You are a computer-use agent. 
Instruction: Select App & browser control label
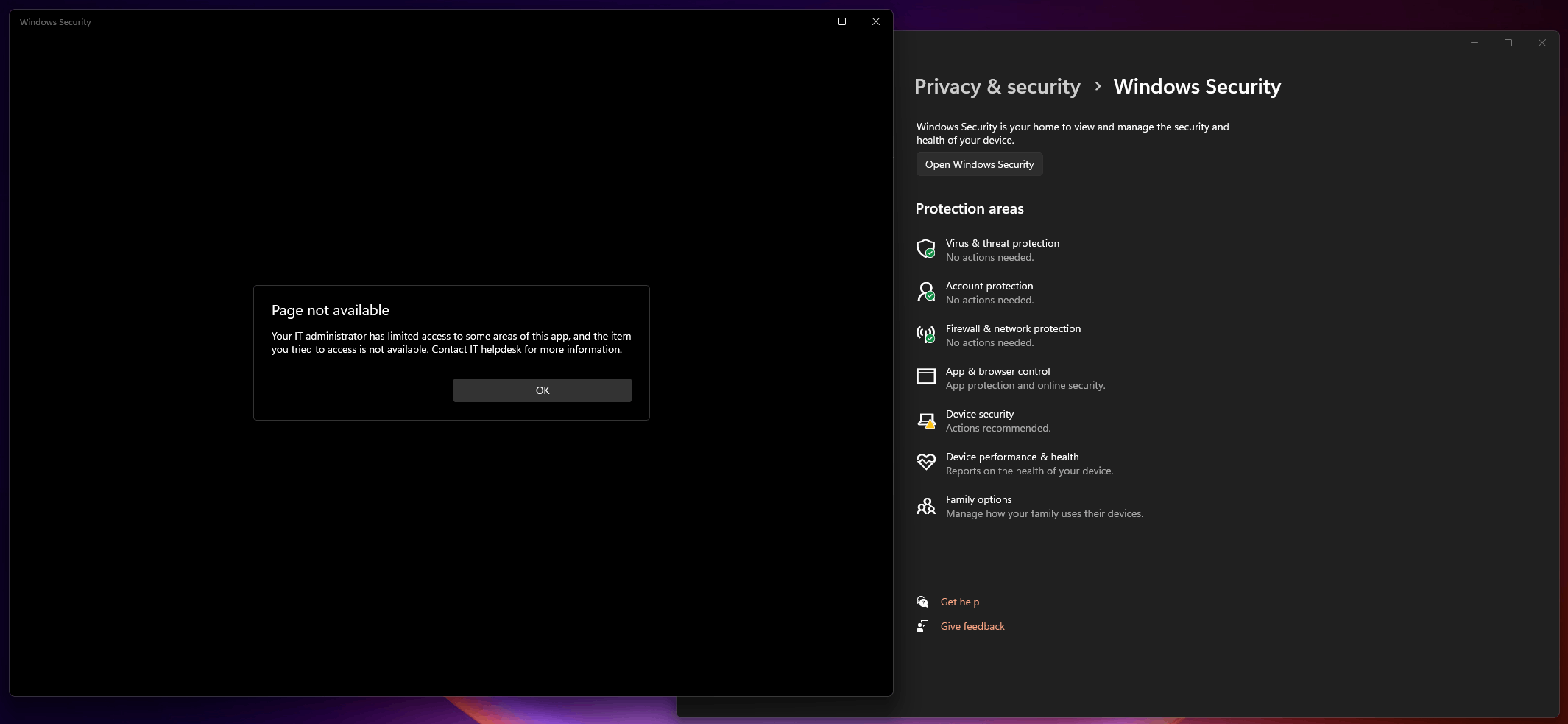click(997, 371)
